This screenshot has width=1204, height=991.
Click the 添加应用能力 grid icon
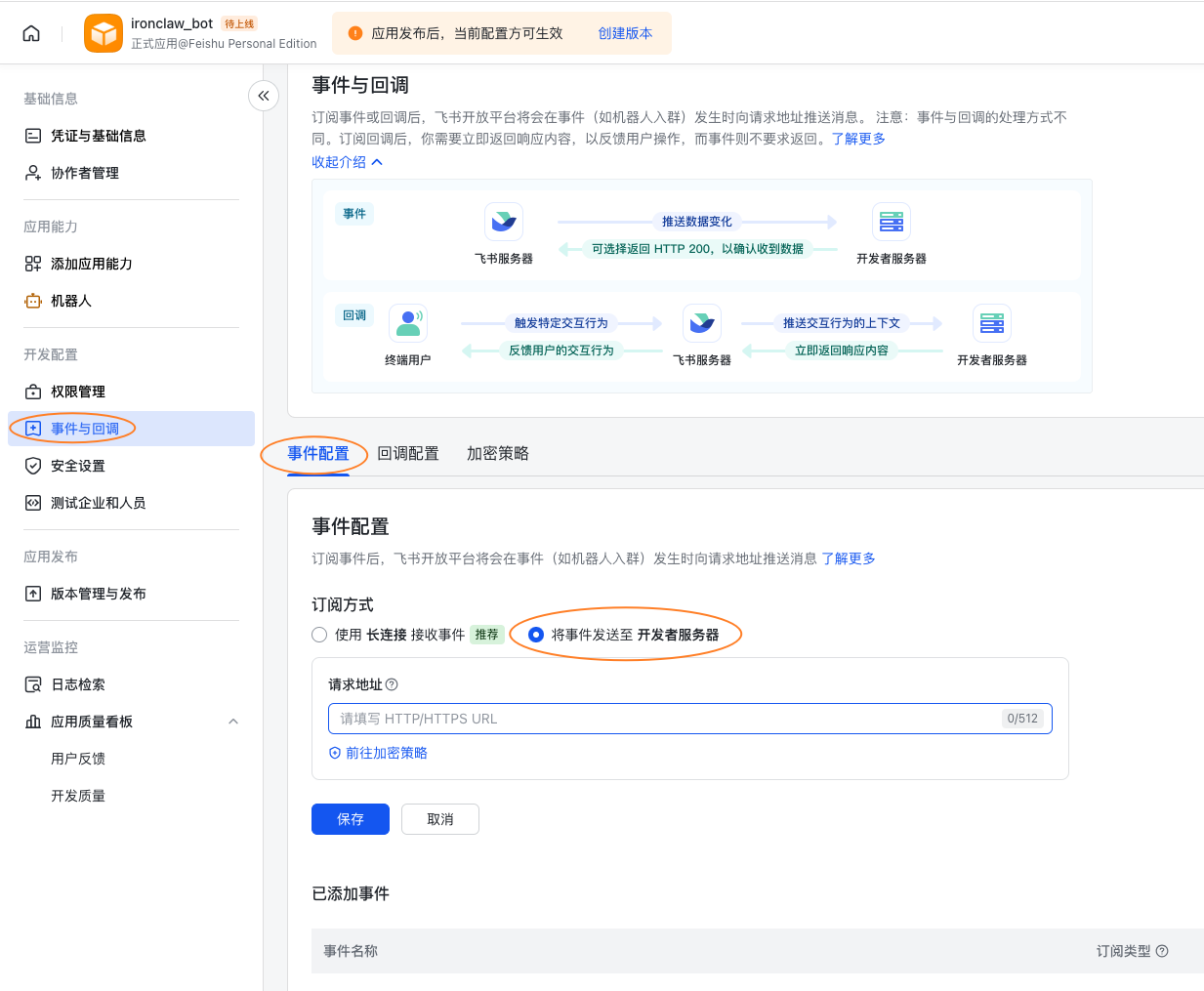pos(33,264)
